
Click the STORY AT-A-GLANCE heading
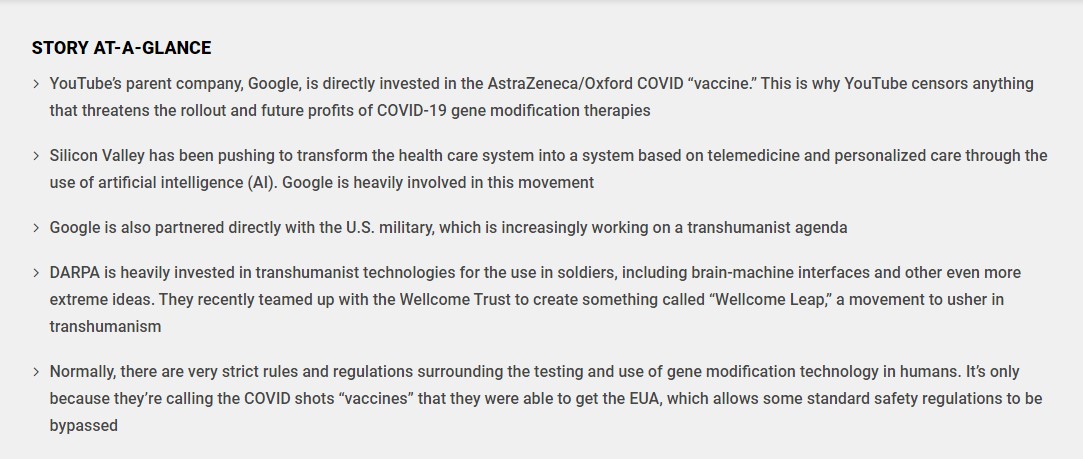[x=121, y=48]
